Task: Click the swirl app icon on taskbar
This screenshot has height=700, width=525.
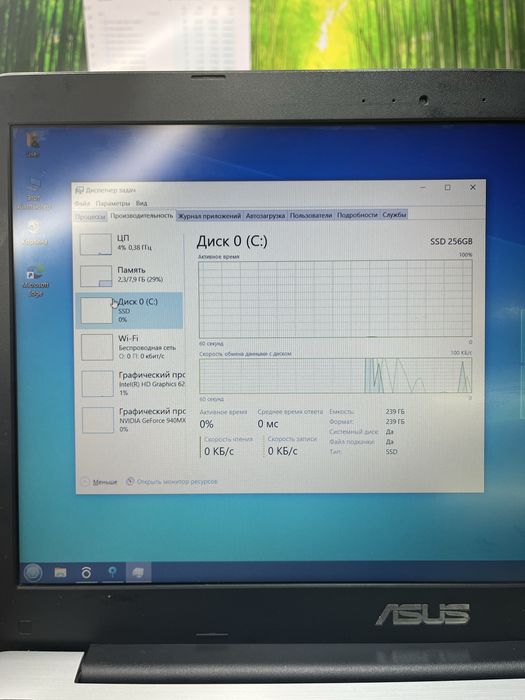Action: (87, 572)
